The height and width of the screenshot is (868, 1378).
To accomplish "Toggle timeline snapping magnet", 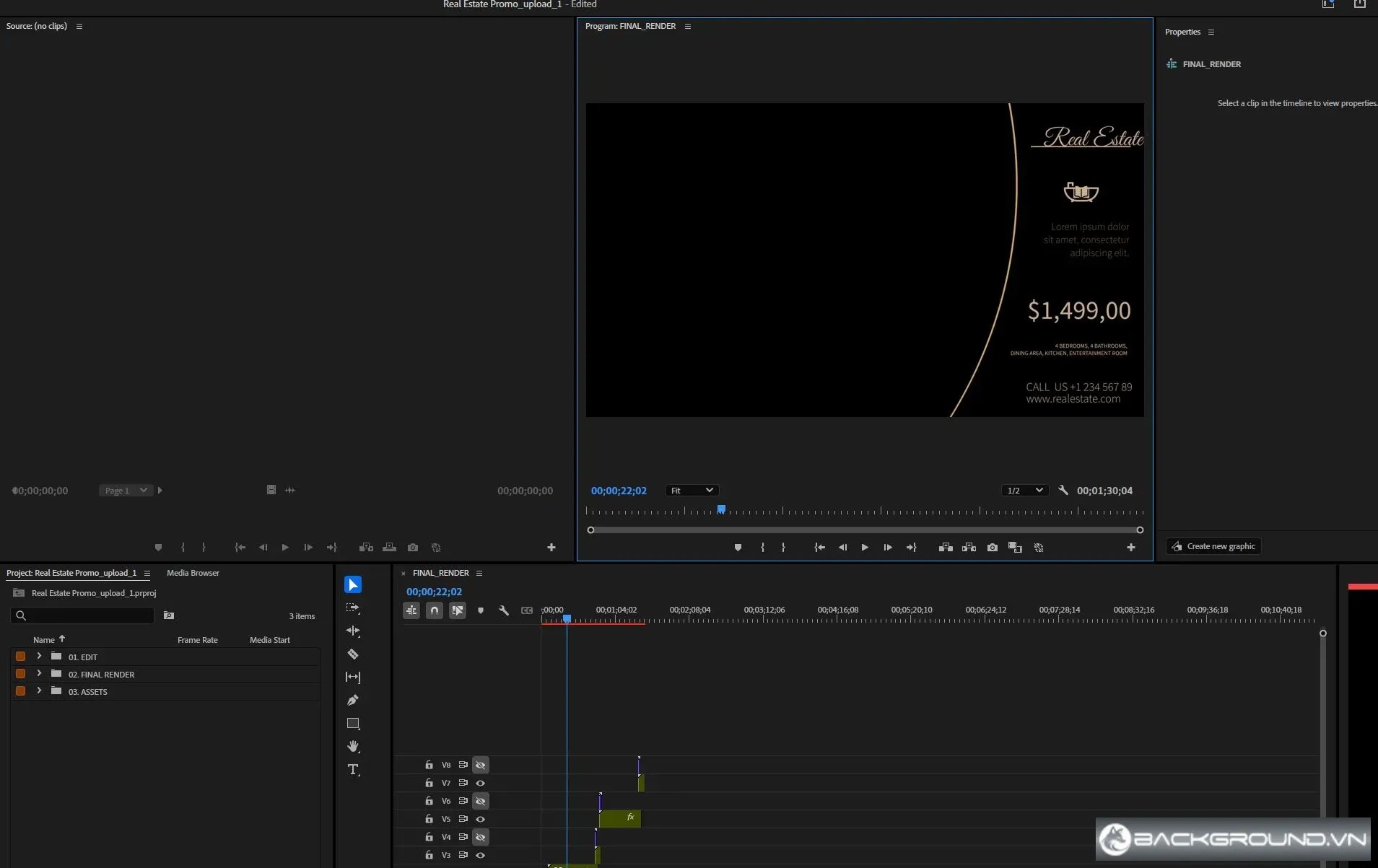I will point(435,610).
